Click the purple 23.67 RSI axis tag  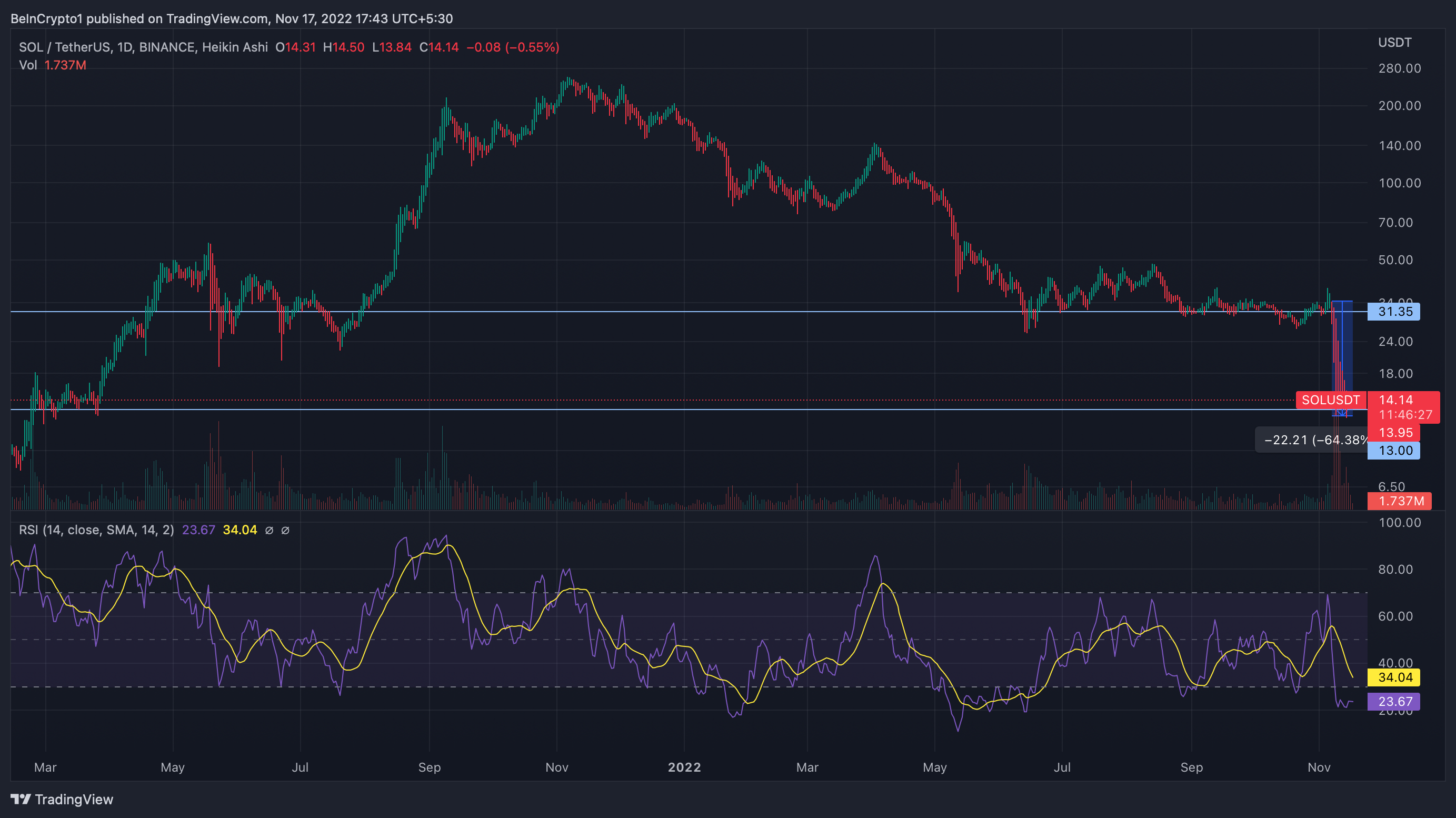[1394, 702]
